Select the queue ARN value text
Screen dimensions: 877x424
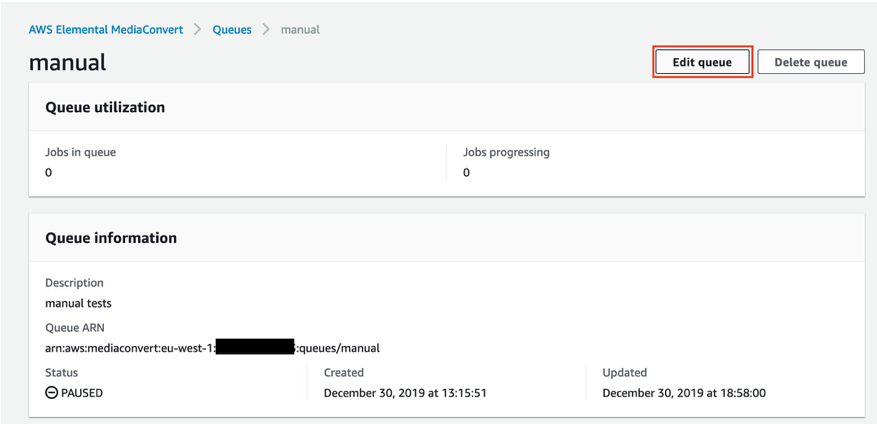[x=213, y=348]
